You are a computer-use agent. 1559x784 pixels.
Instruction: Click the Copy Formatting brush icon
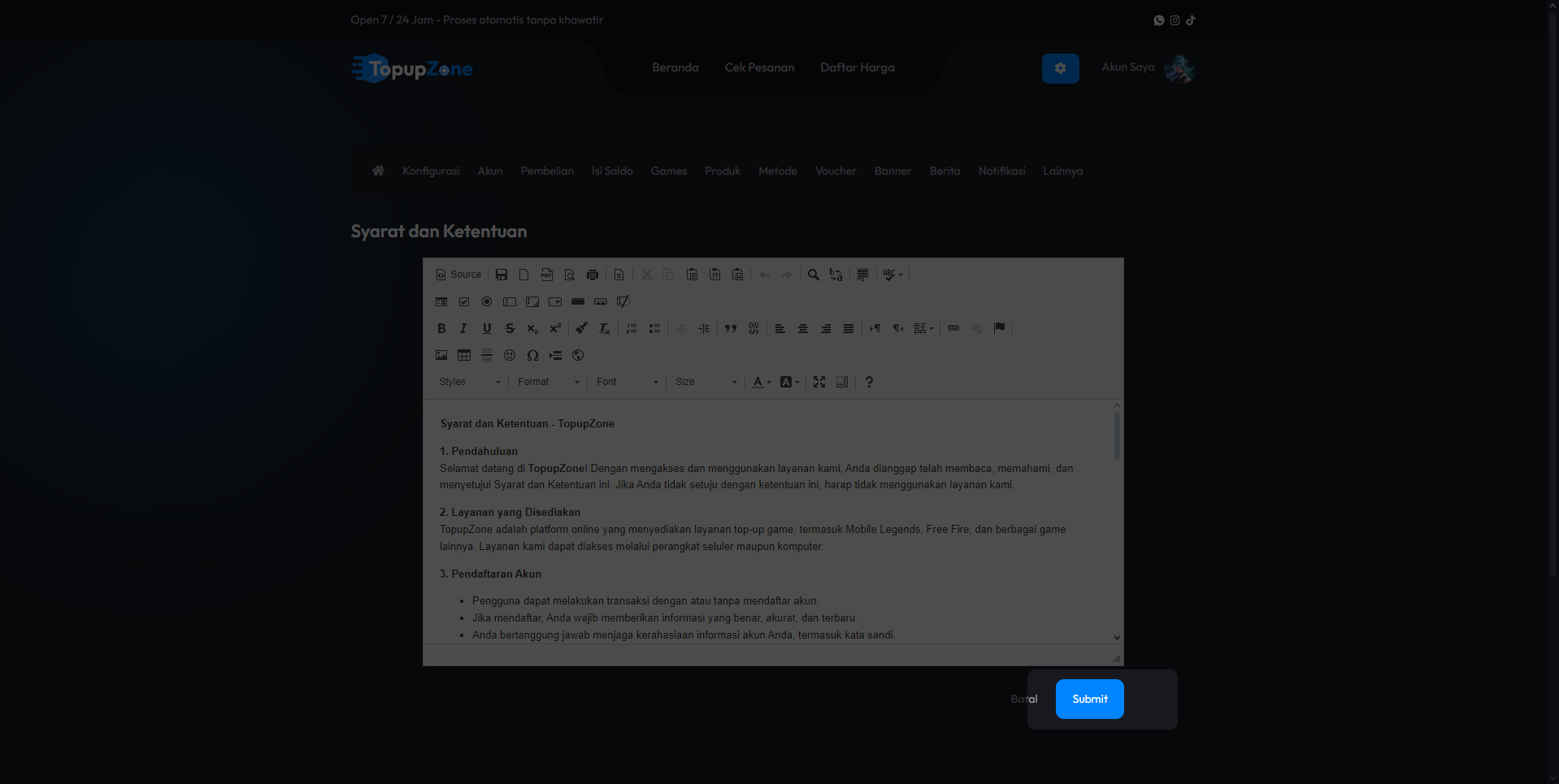pyautogui.click(x=581, y=328)
